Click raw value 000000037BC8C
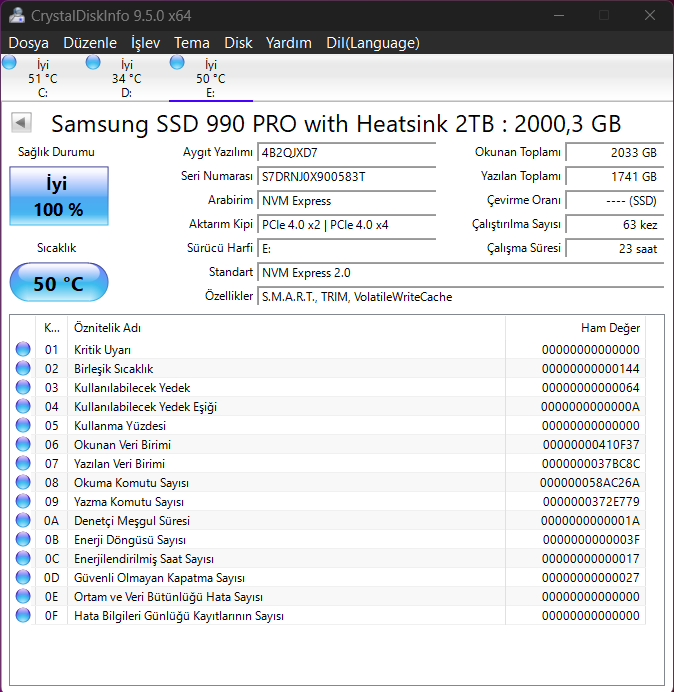Viewport: 674px width, 692px height. coord(591,463)
